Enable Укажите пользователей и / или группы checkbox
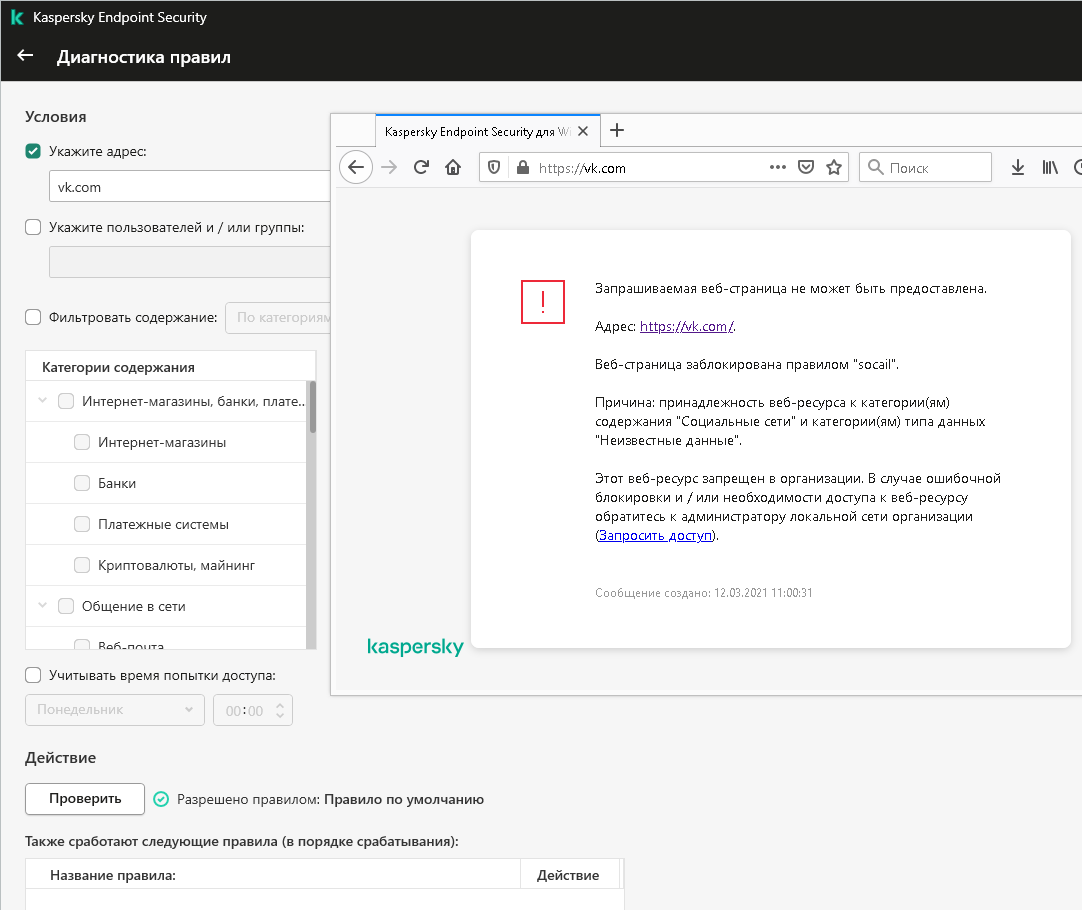Image resolution: width=1082 pixels, height=910 pixels. (33, 227)
